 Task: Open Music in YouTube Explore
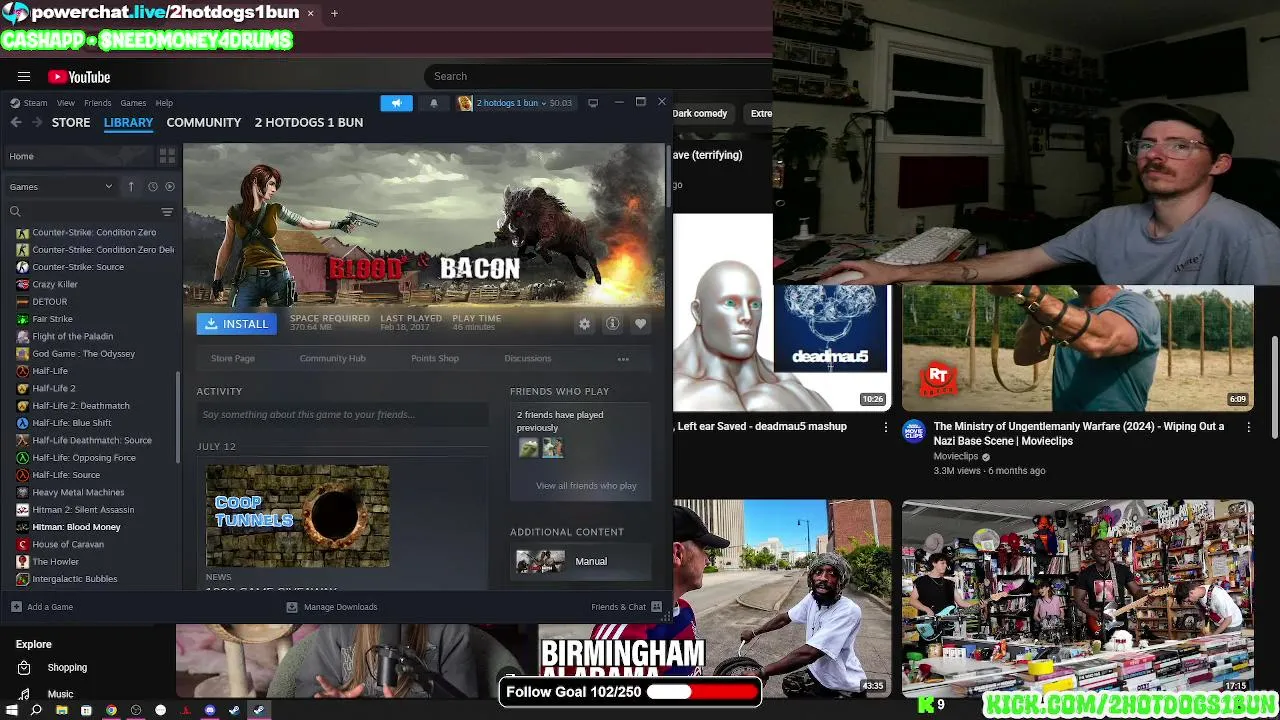[x=60, y=694]
